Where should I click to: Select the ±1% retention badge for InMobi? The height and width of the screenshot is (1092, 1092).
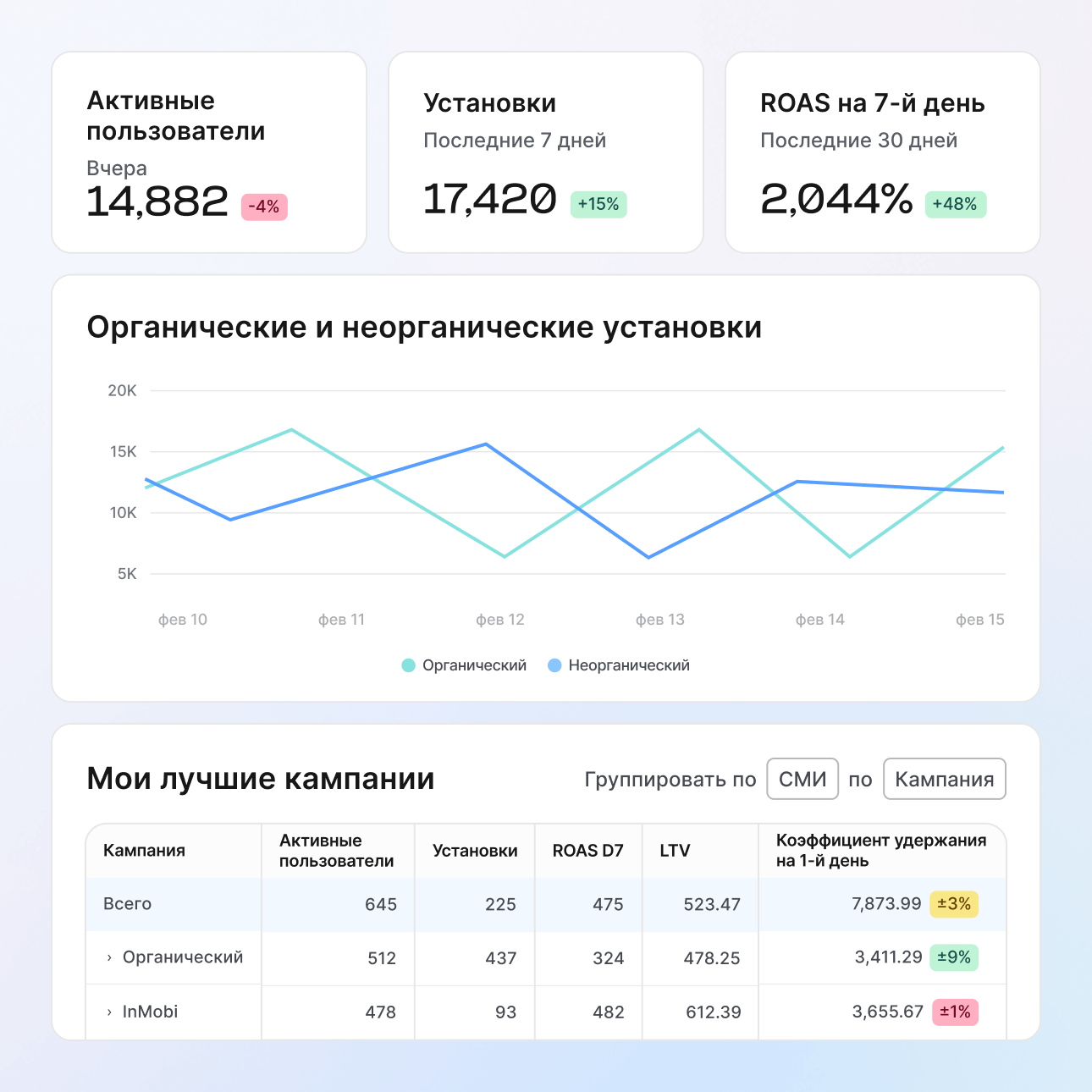tap(955, 1012)
